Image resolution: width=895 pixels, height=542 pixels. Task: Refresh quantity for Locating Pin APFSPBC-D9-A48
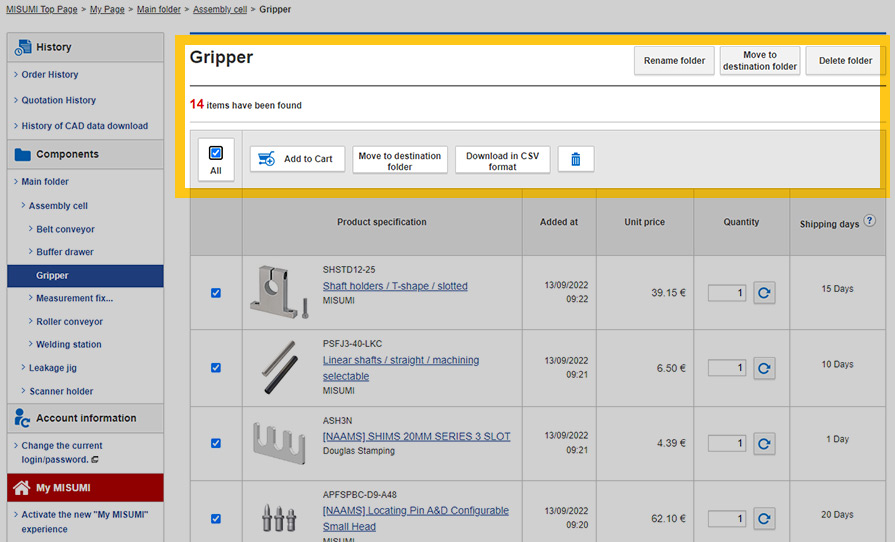[x=764, y=518]
